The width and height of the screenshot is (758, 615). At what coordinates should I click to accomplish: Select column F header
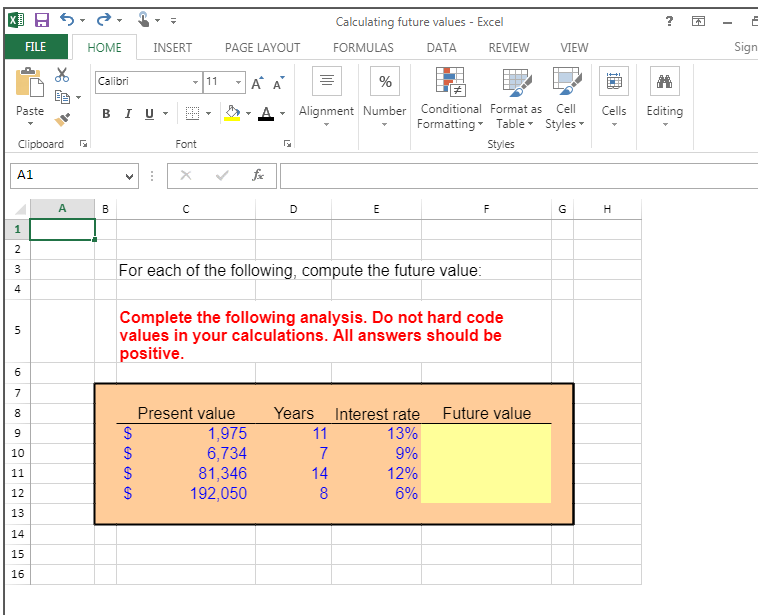[x=486, y=209]
